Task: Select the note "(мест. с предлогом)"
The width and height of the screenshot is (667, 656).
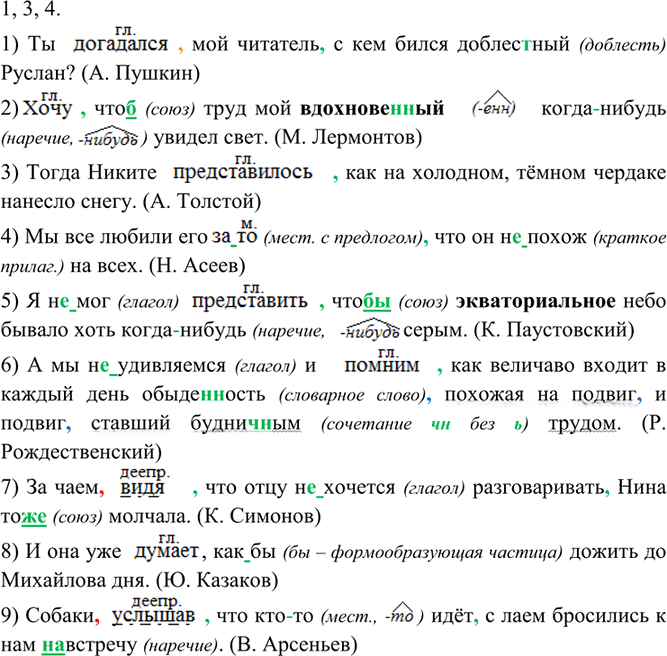Action: click(343, 237)
